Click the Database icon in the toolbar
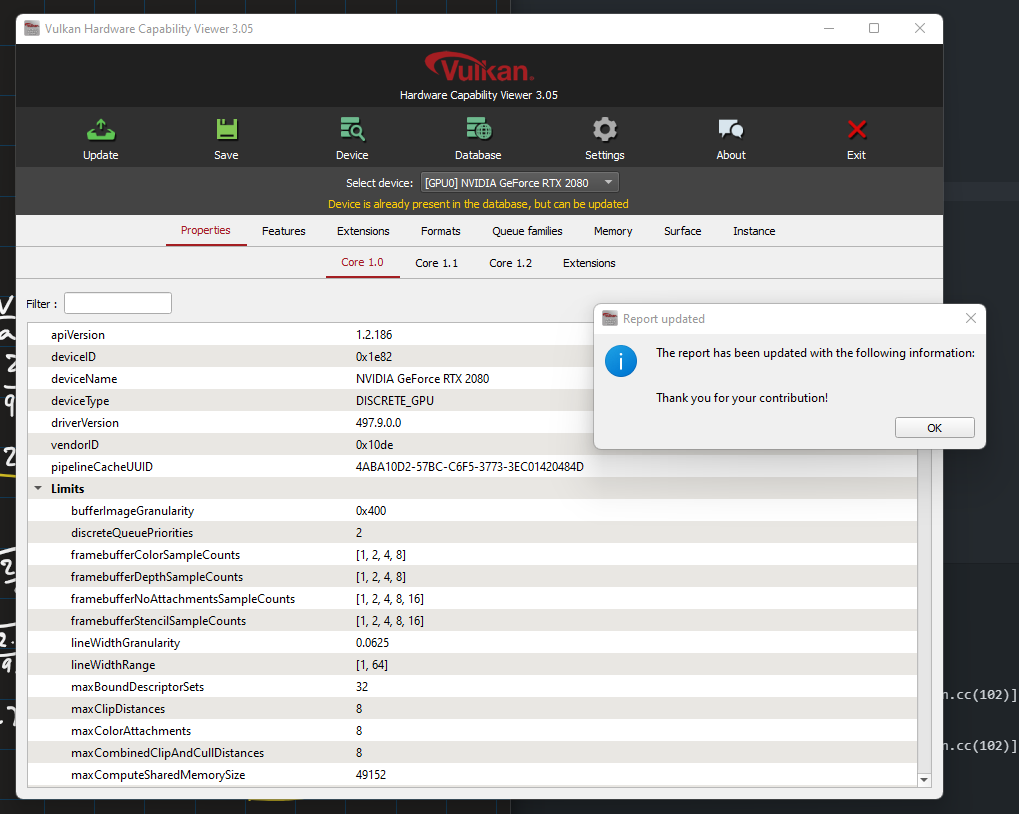The height and width of the screenshot is (814, 1019). pyautogui.click(x=478, y=130)
